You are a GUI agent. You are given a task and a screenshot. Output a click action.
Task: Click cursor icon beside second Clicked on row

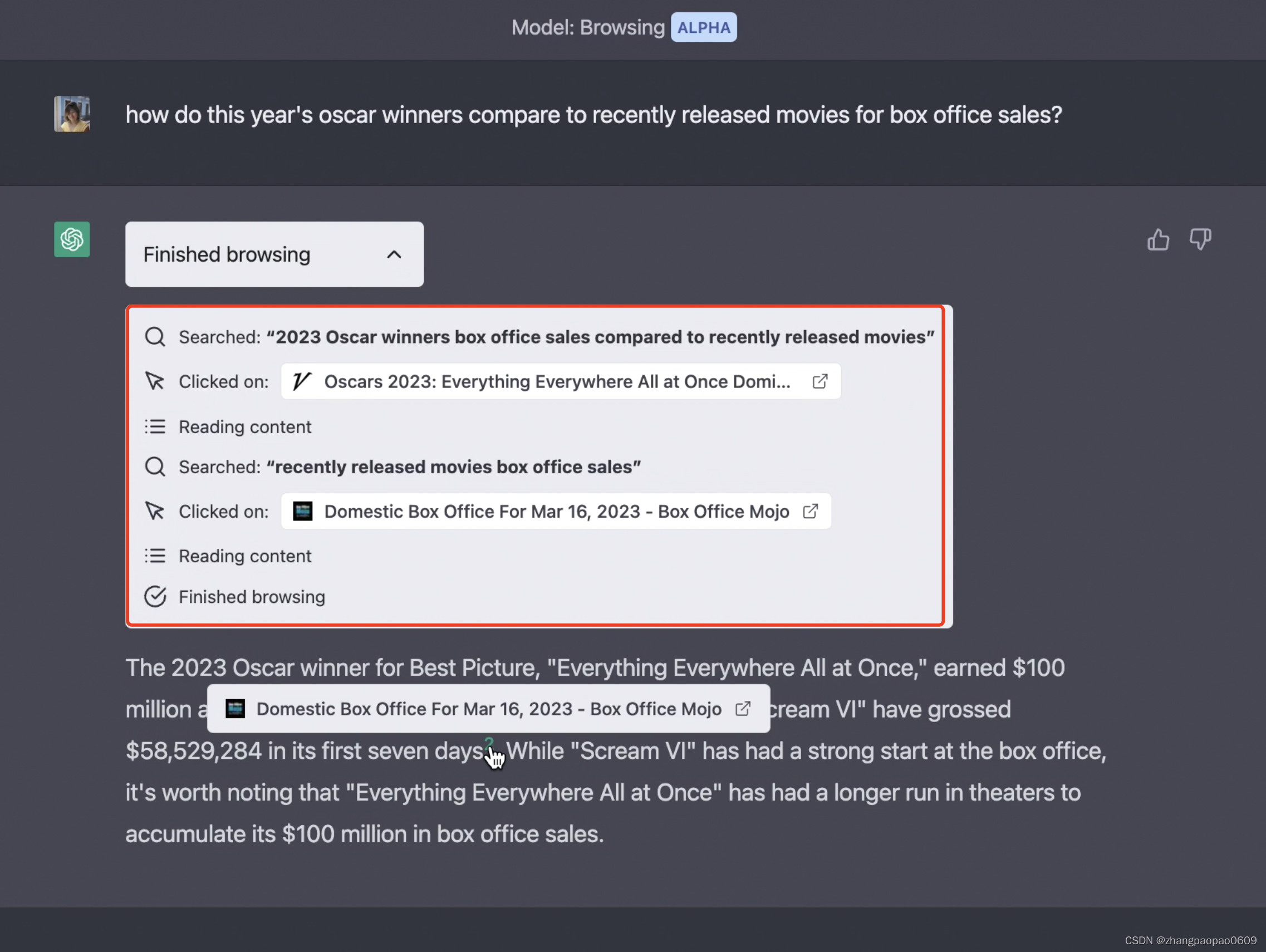155,512
